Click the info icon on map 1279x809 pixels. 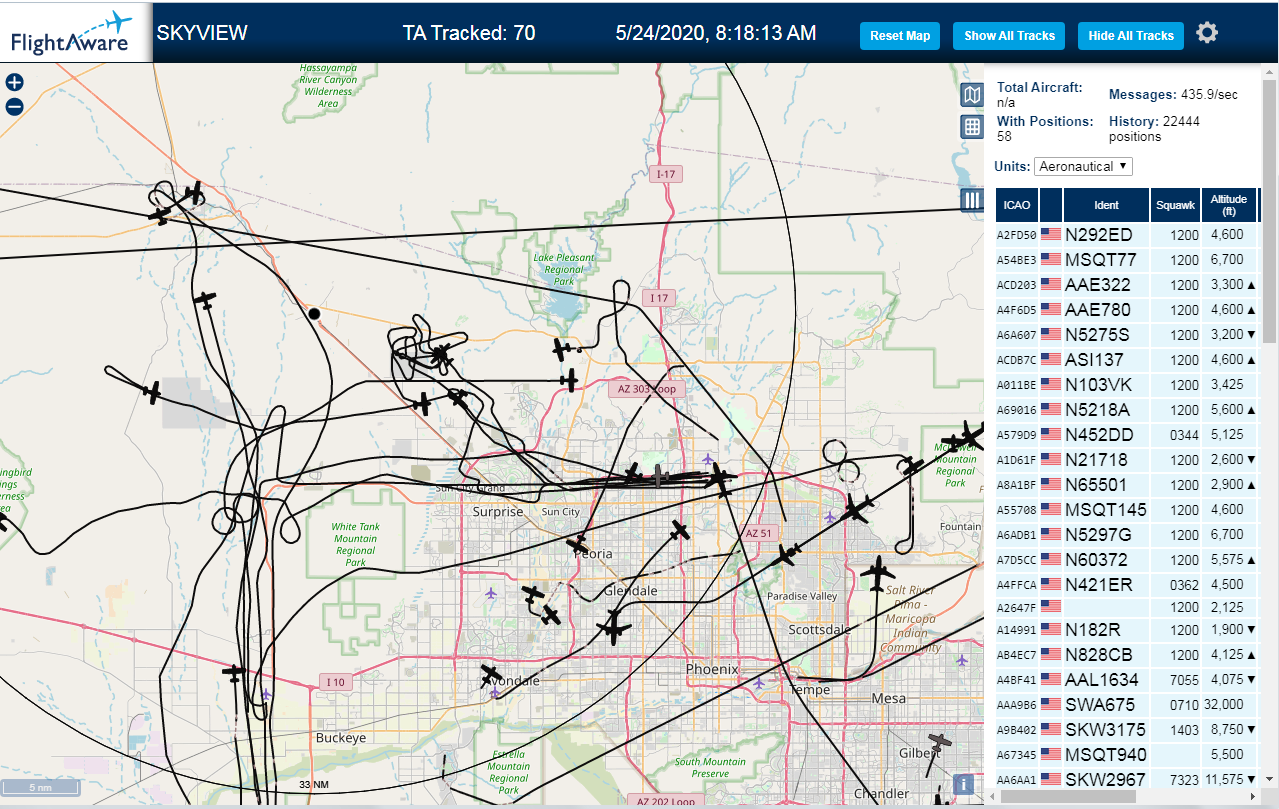[964, 785]
